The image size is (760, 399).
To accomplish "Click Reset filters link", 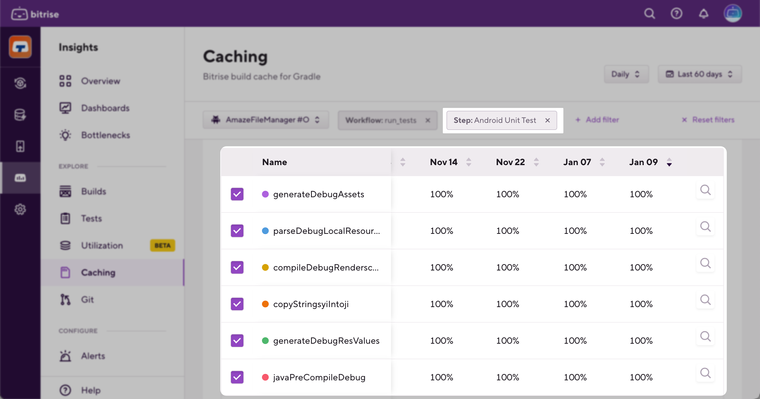I will click(x=708, y=120).
